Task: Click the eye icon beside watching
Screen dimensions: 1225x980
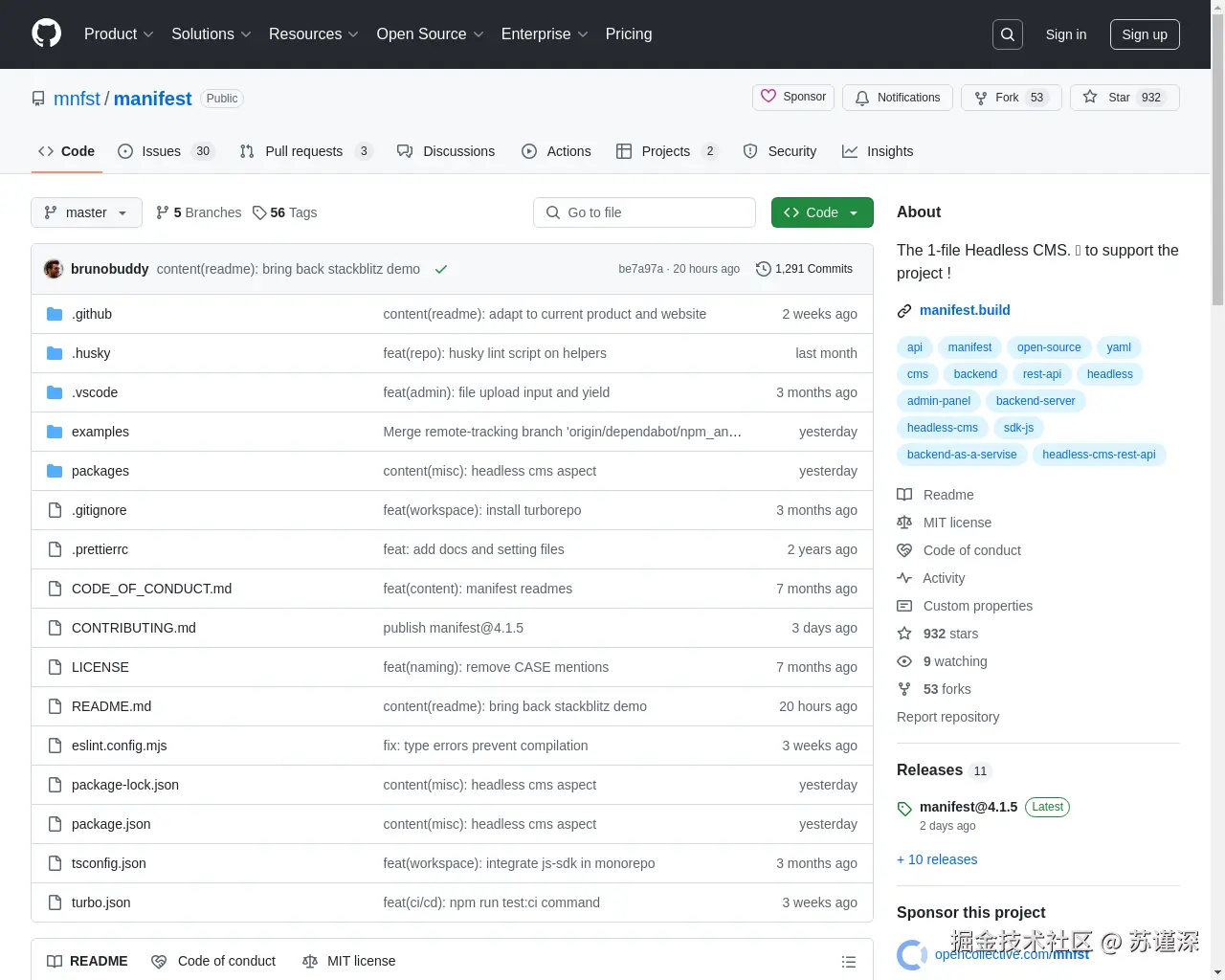Action: click(904, 661)
